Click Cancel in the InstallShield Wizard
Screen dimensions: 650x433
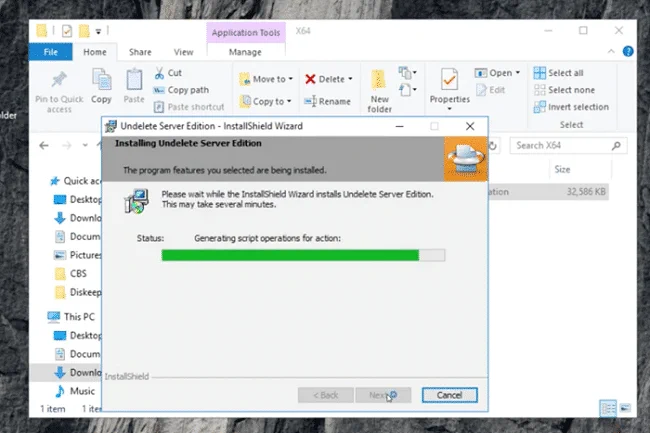(449, 395)
